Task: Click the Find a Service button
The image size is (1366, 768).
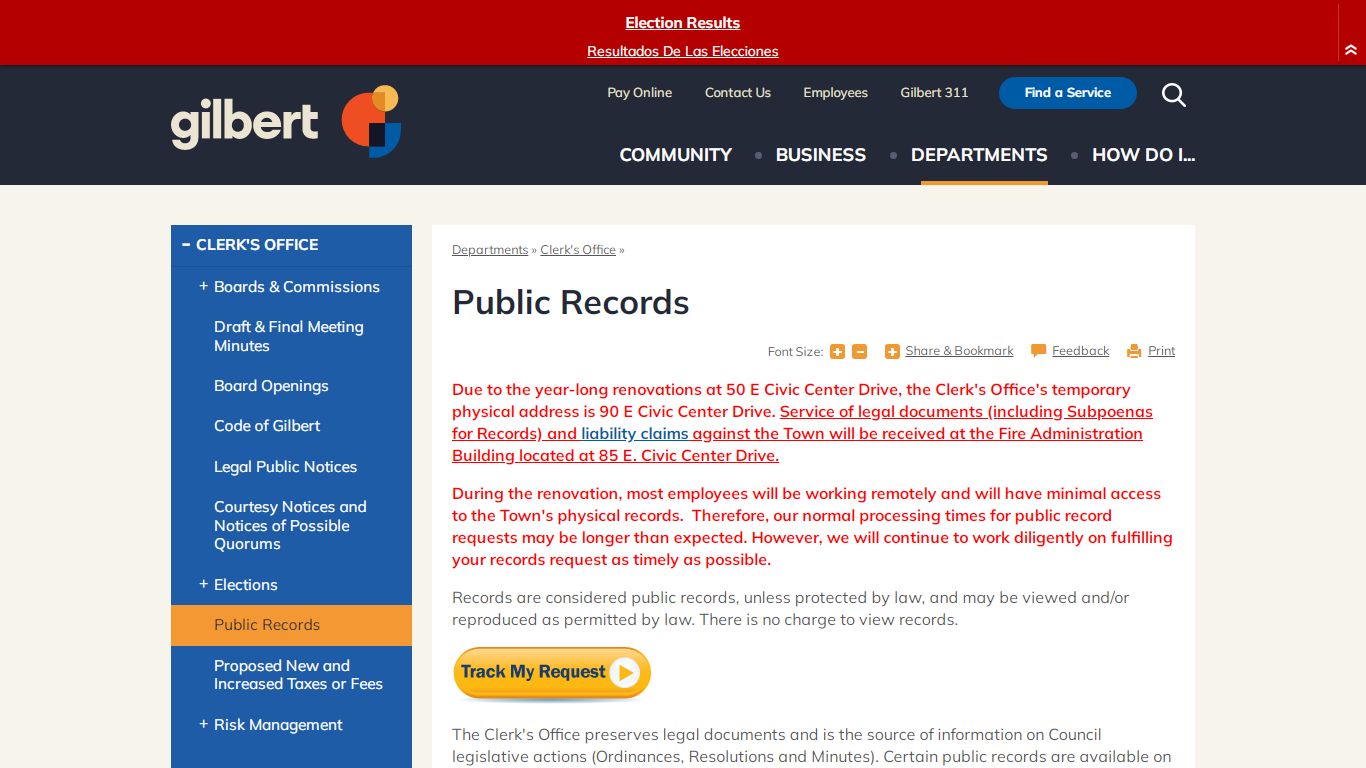Action: pyautogui.click(x=1067, y=92)
